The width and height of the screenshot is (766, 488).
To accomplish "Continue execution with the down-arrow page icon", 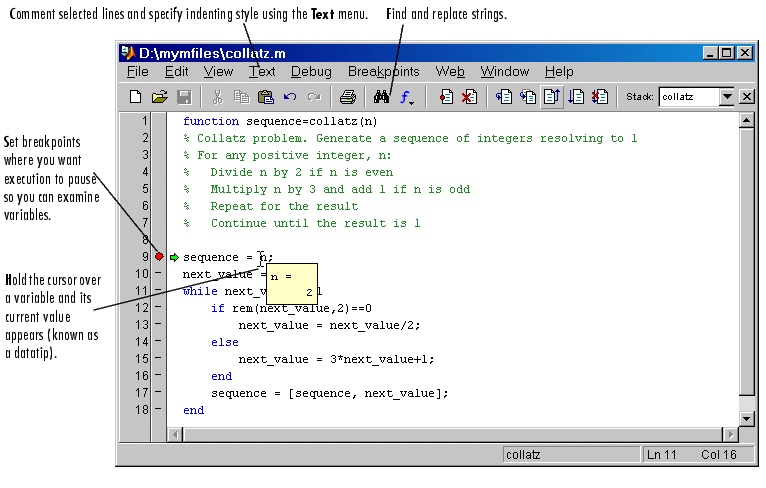I will tap(576, 97).
